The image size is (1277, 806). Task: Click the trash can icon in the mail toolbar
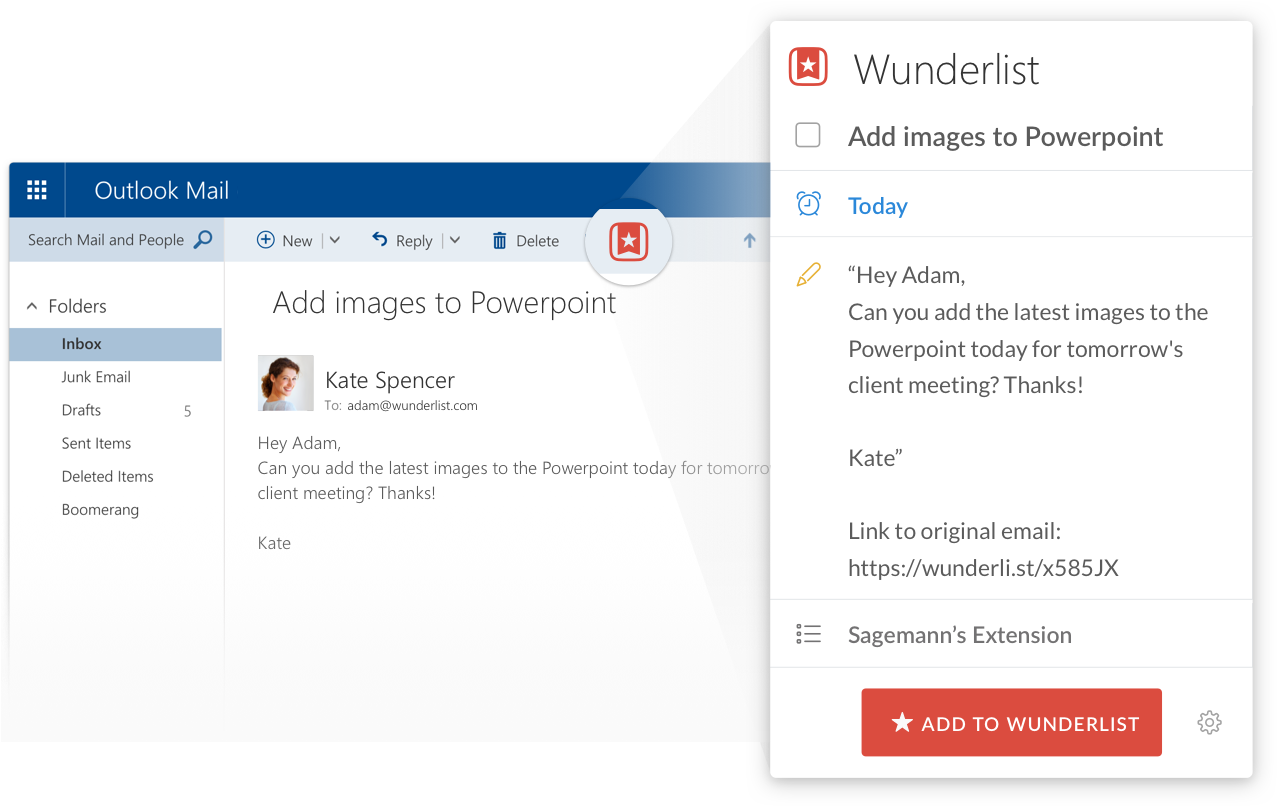click(500, 240)
